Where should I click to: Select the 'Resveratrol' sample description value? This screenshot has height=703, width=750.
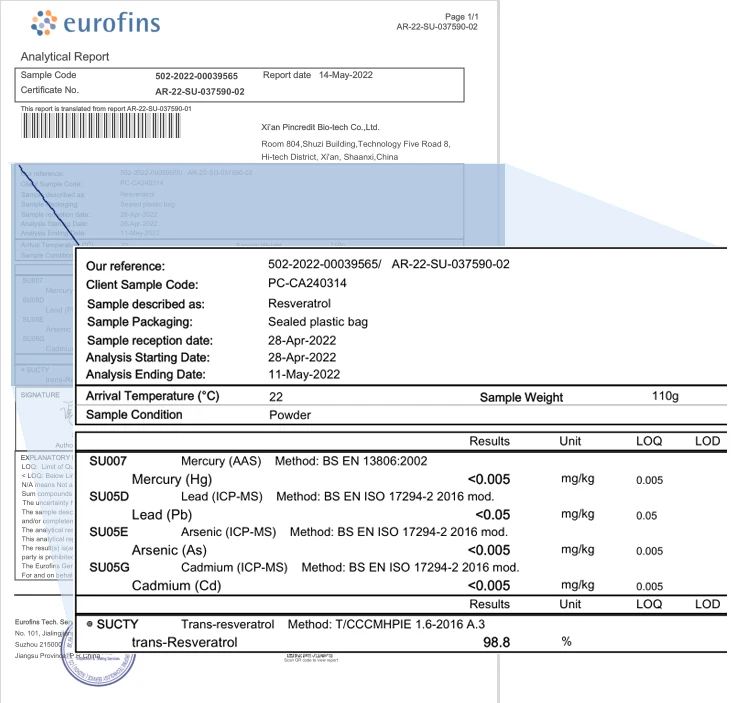pos(299,304)
